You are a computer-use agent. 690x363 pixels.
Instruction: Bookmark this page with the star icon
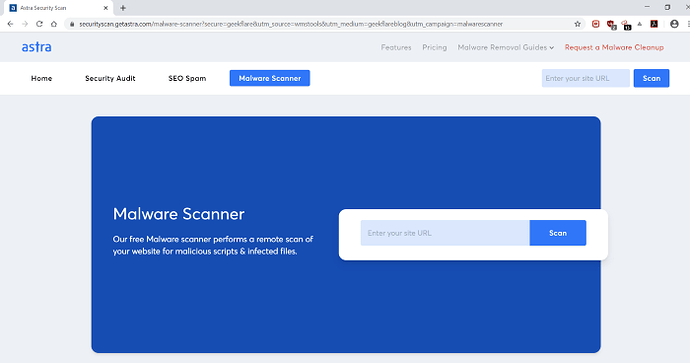(x=577, y=24)
